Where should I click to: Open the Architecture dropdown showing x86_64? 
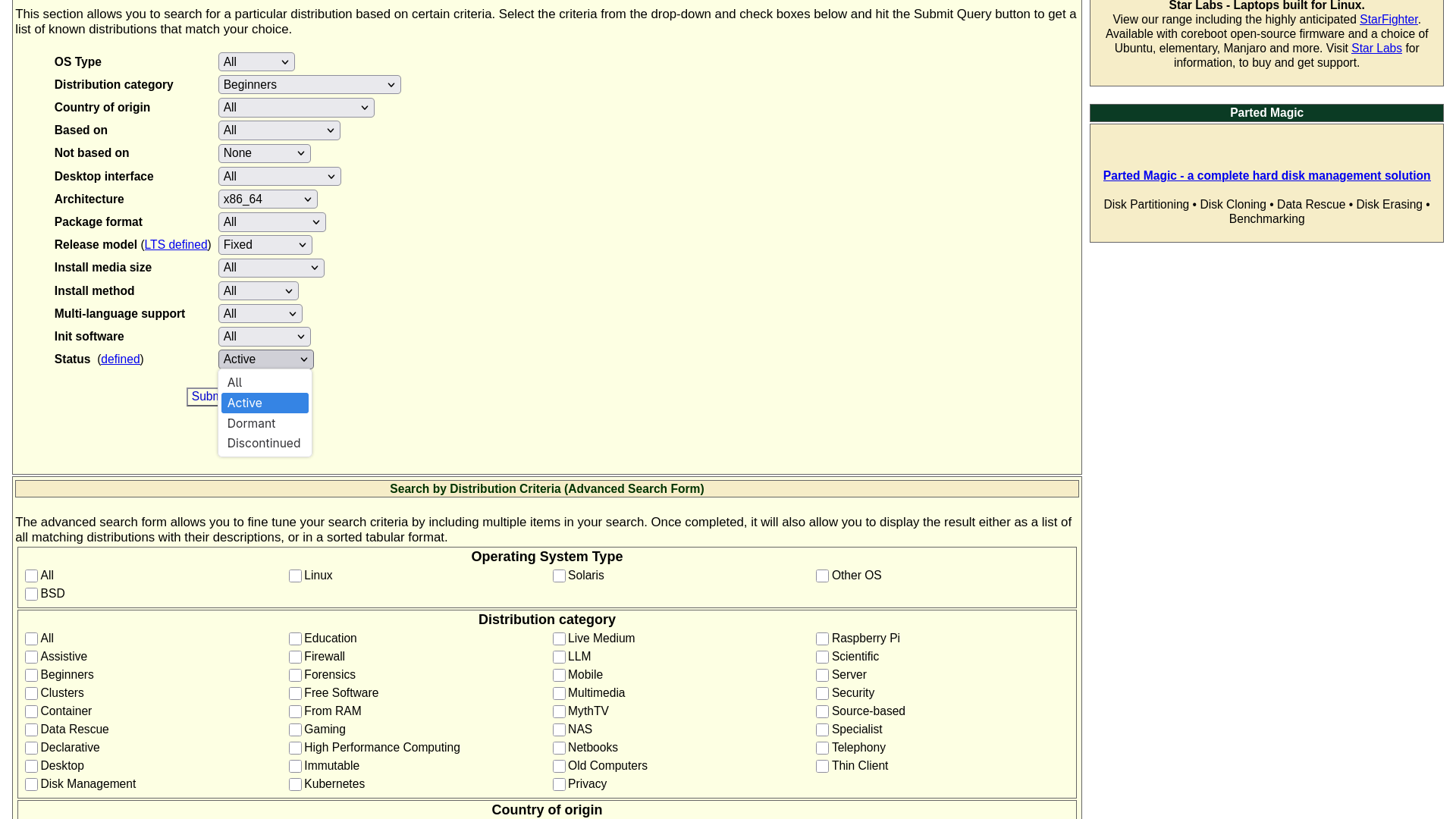[267, 199]
